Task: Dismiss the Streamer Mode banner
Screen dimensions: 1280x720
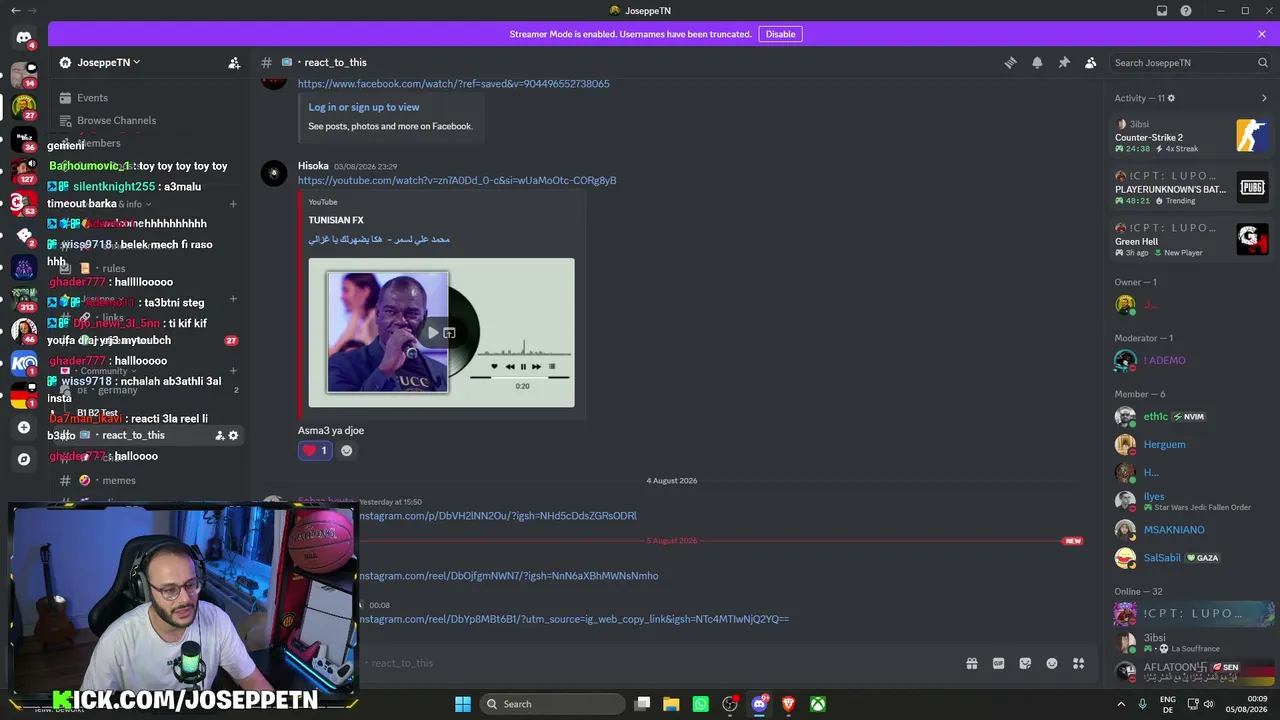Action: [x=1262, y=34]
